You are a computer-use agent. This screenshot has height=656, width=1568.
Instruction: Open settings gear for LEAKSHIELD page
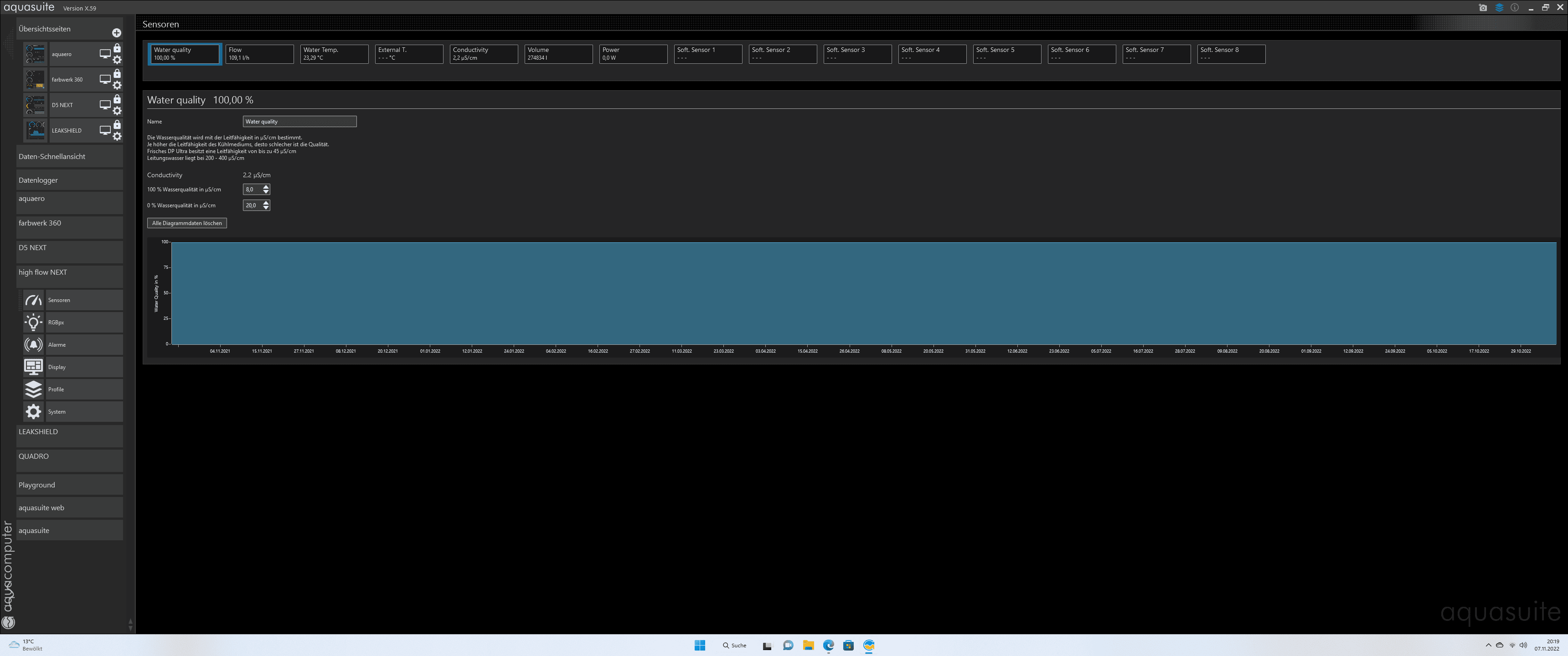click(118, 136)
